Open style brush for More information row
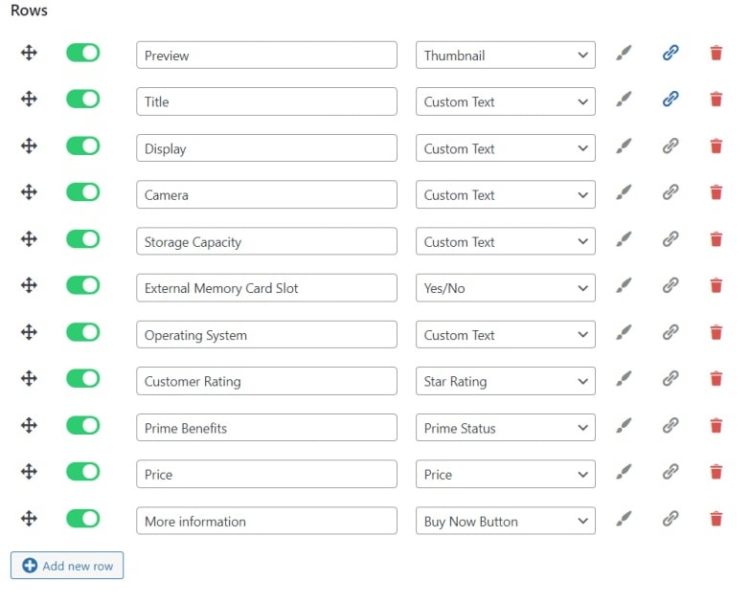This screenshot has width=750, height=603. tap(624, 518)
